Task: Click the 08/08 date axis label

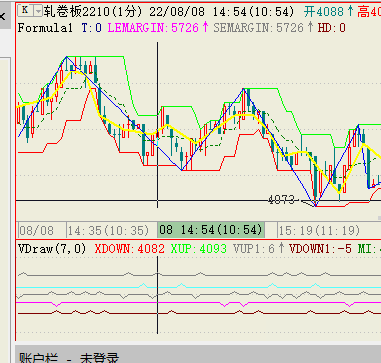Action: [36, 230]
